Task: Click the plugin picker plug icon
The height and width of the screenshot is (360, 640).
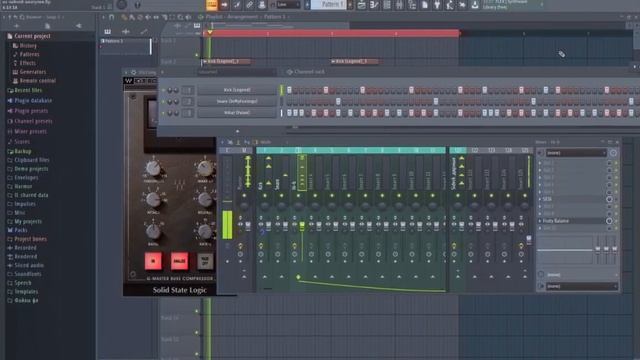Action: 437,5
